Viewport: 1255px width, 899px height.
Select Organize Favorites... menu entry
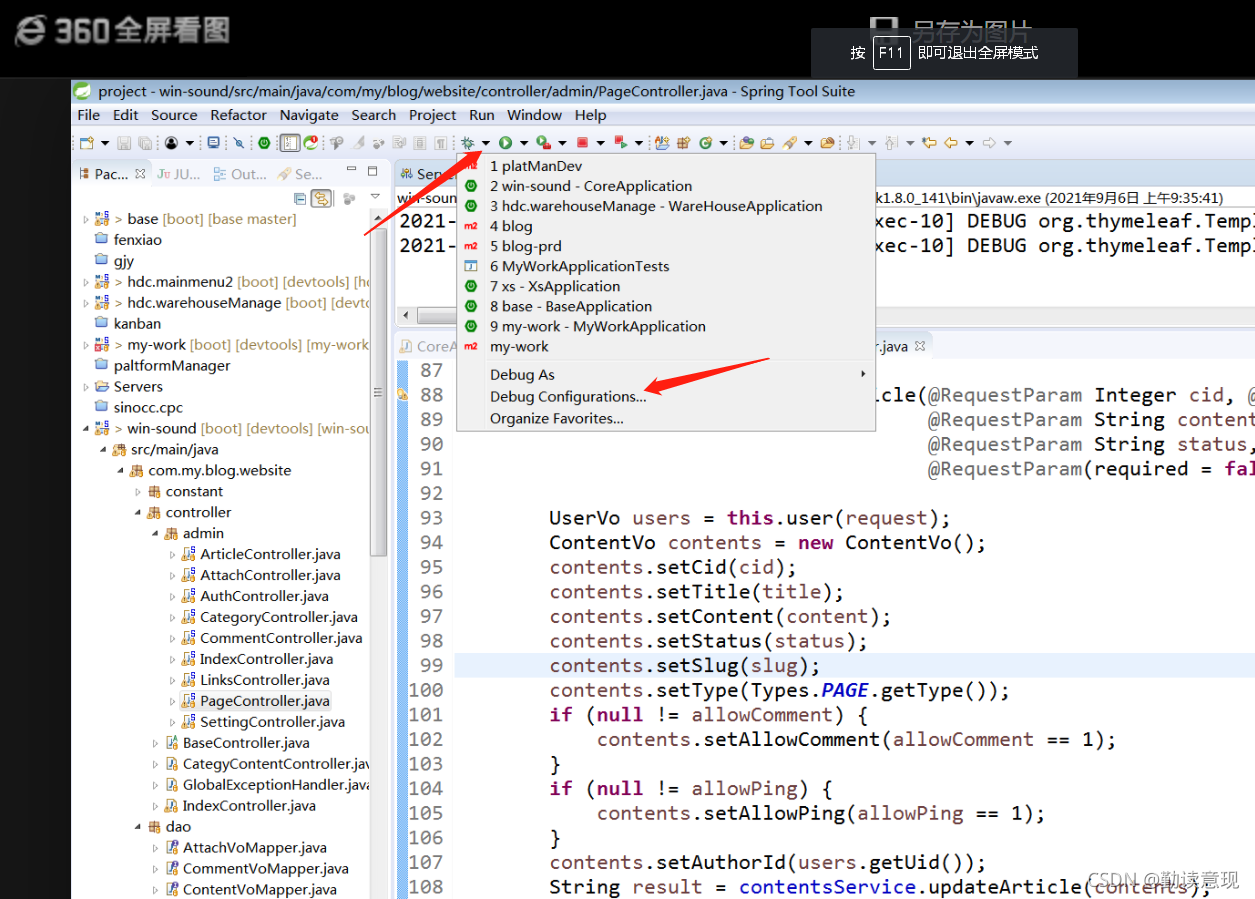click(x=557, y=419)
